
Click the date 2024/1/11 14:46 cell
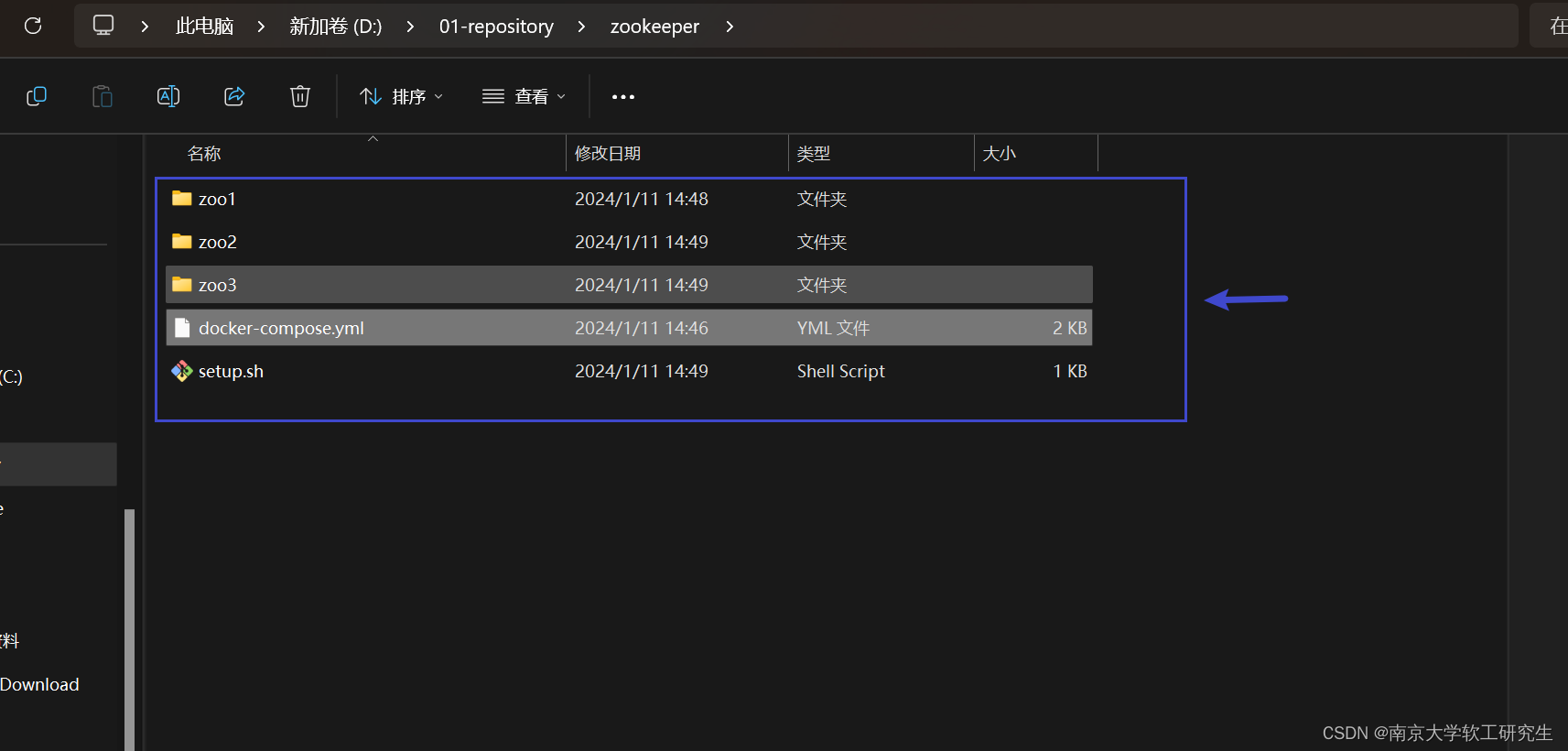click(x=642, y=328)
